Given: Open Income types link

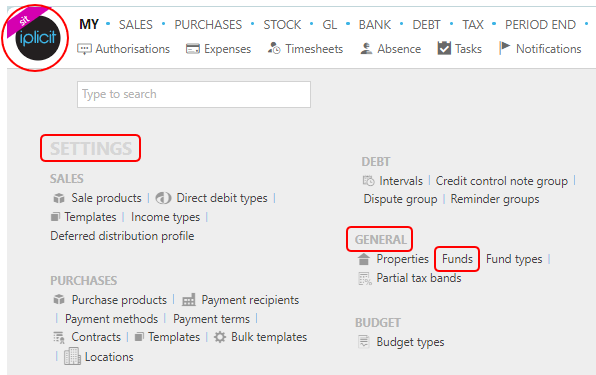Looking at the screenshot, I should 165,217.
